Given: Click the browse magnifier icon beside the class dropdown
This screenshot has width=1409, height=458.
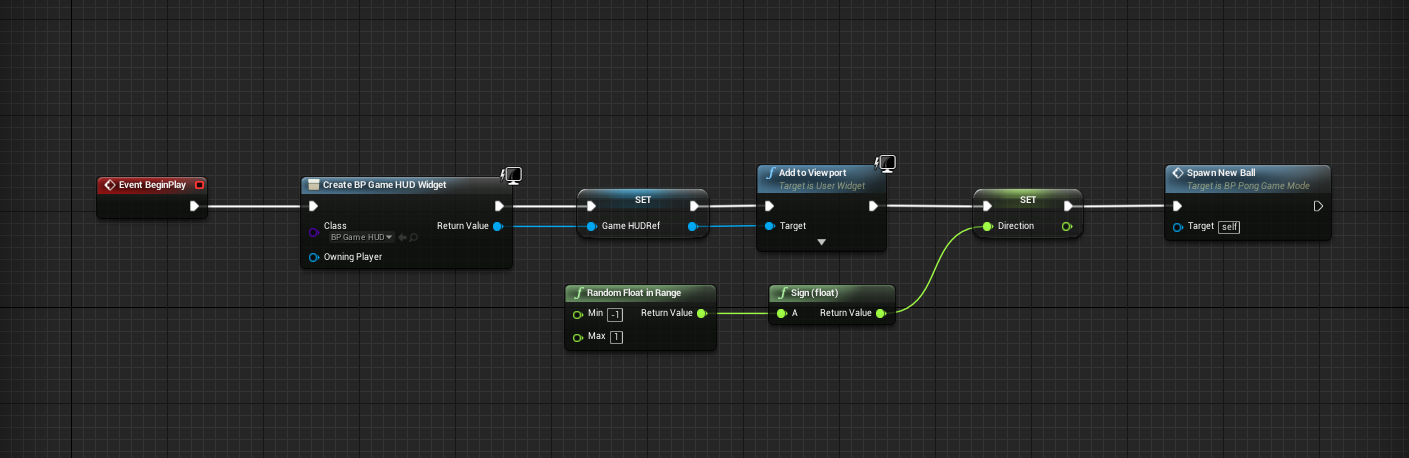Looking at the screenshot, I should pos(413,237).
